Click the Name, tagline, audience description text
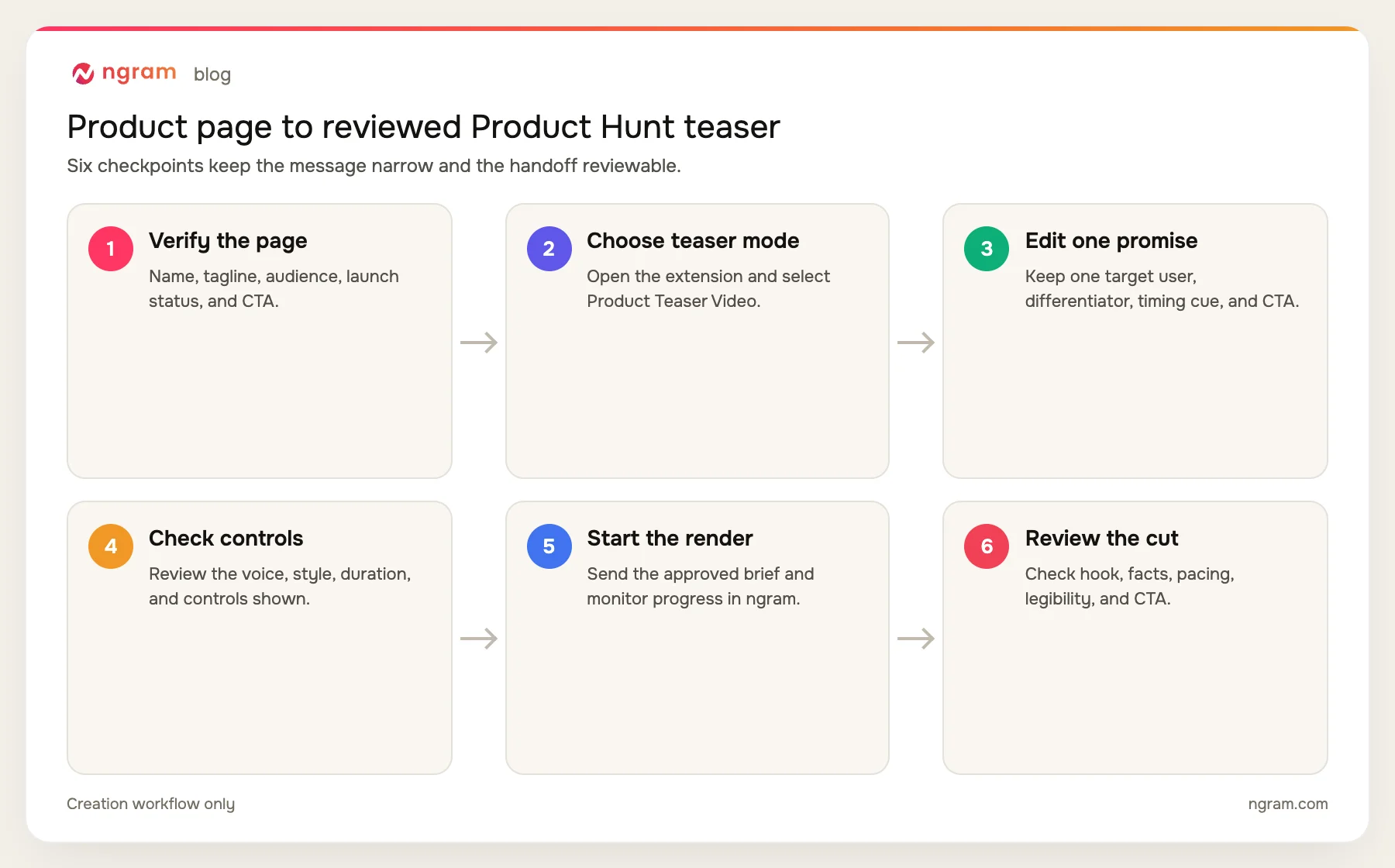Screen dimensions: 1395x868 click(x=274, y=289)
